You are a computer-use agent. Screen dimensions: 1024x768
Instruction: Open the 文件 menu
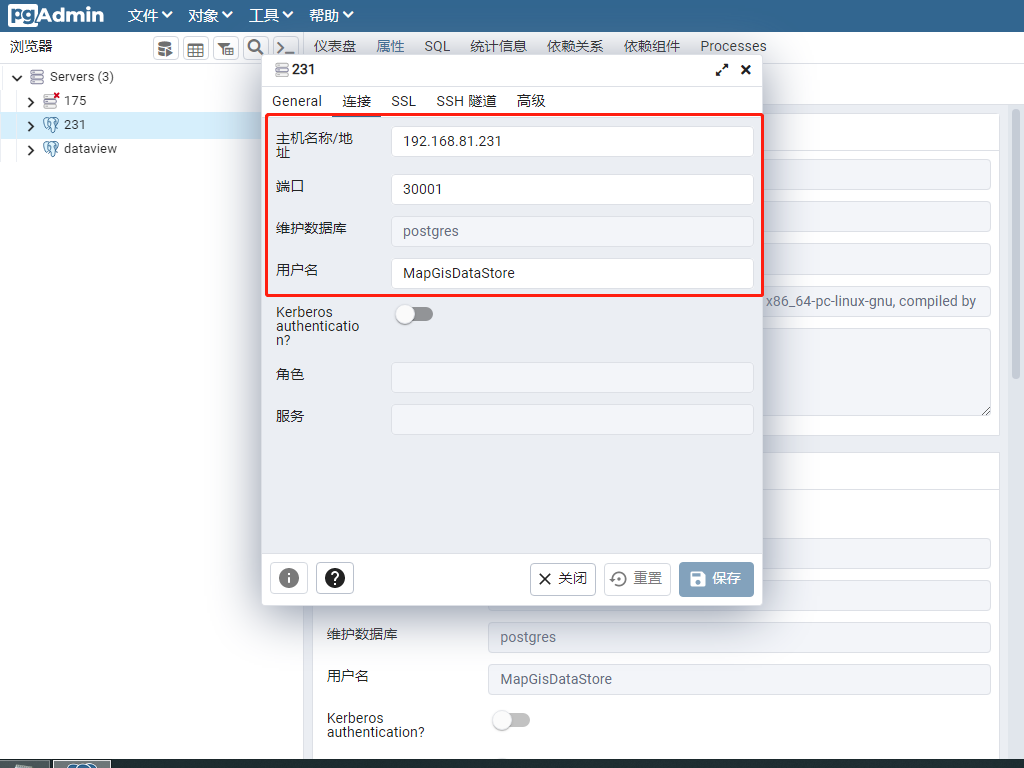coord(150,15)
